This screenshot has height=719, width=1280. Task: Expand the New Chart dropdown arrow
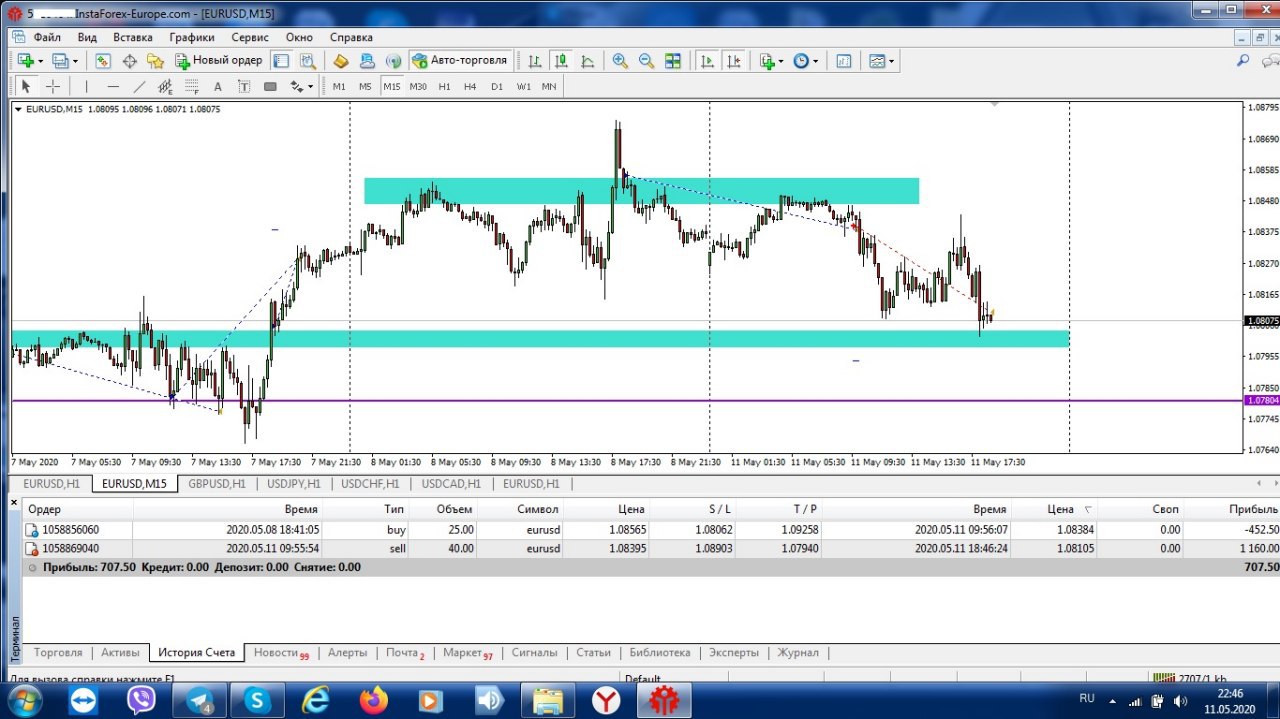click(41, 61)
